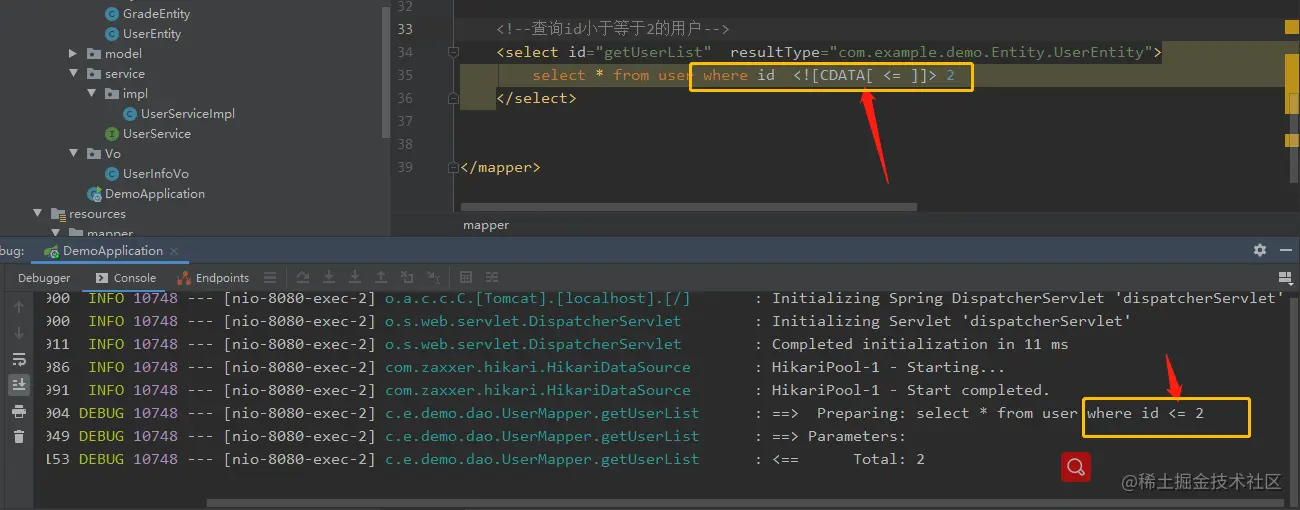Toggle soft-wrap in the console
The image size is (1300, 510).
[x=19, y=359]
